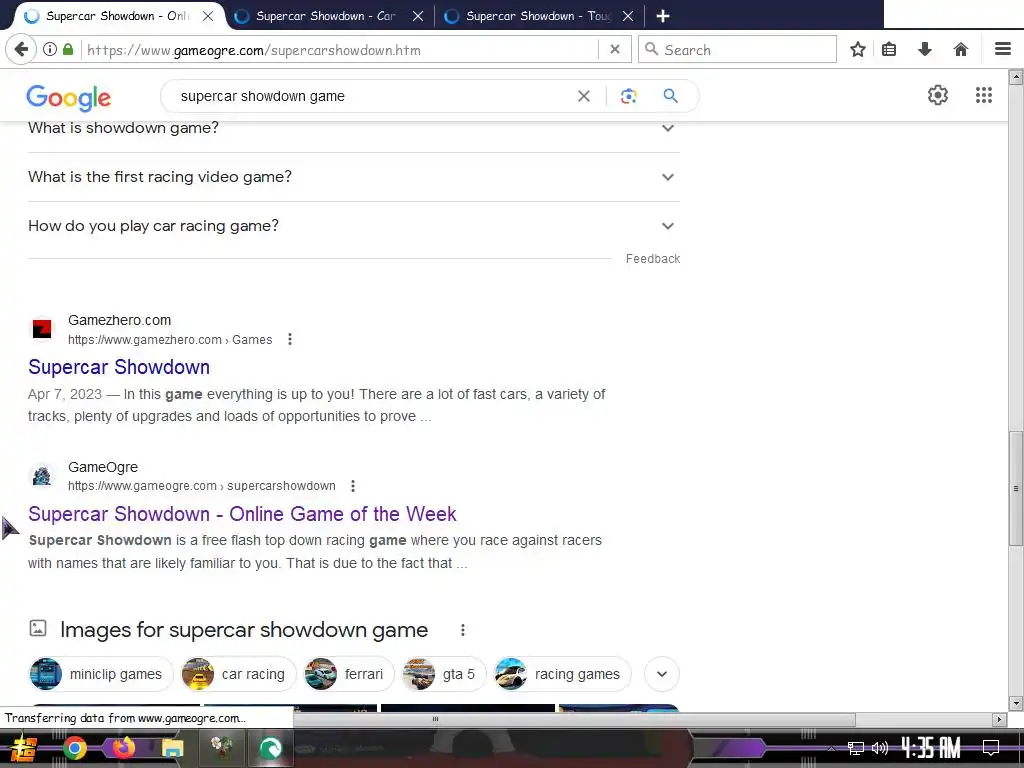Stop page loading with address bar X
Image resolution: width=1024 pixels, height=768 pixels.
(x=615, y=50)
